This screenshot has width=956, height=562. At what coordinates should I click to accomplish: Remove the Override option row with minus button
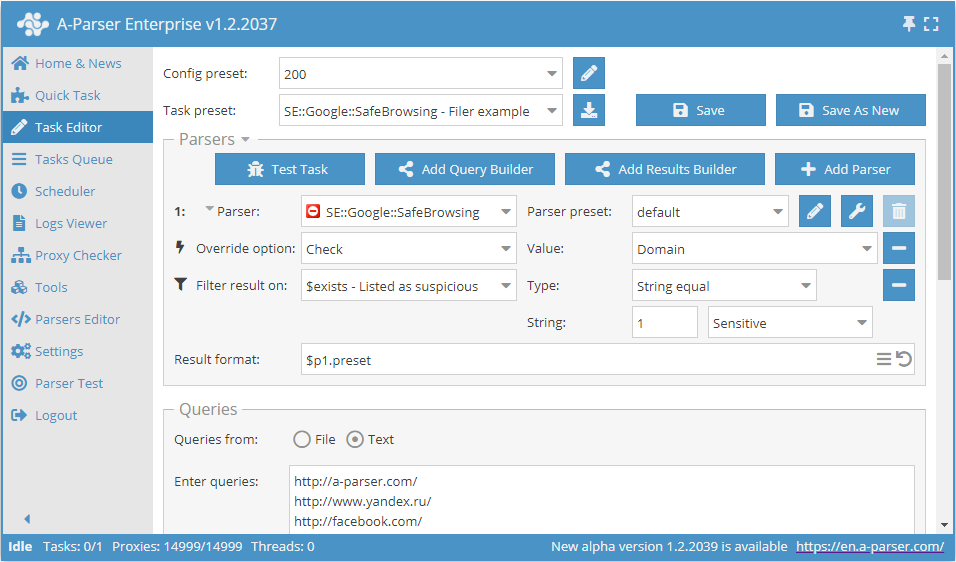click(x=898, y=249)
